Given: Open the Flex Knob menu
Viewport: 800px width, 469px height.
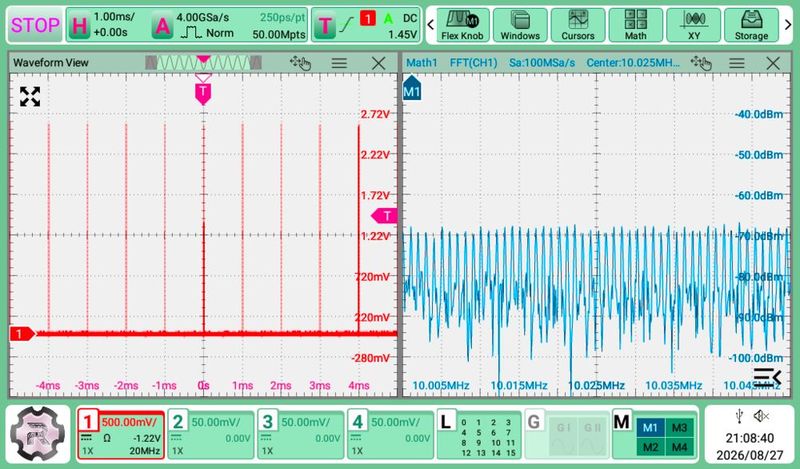Looking at the screenshot, I should click(x=462, y=25).
